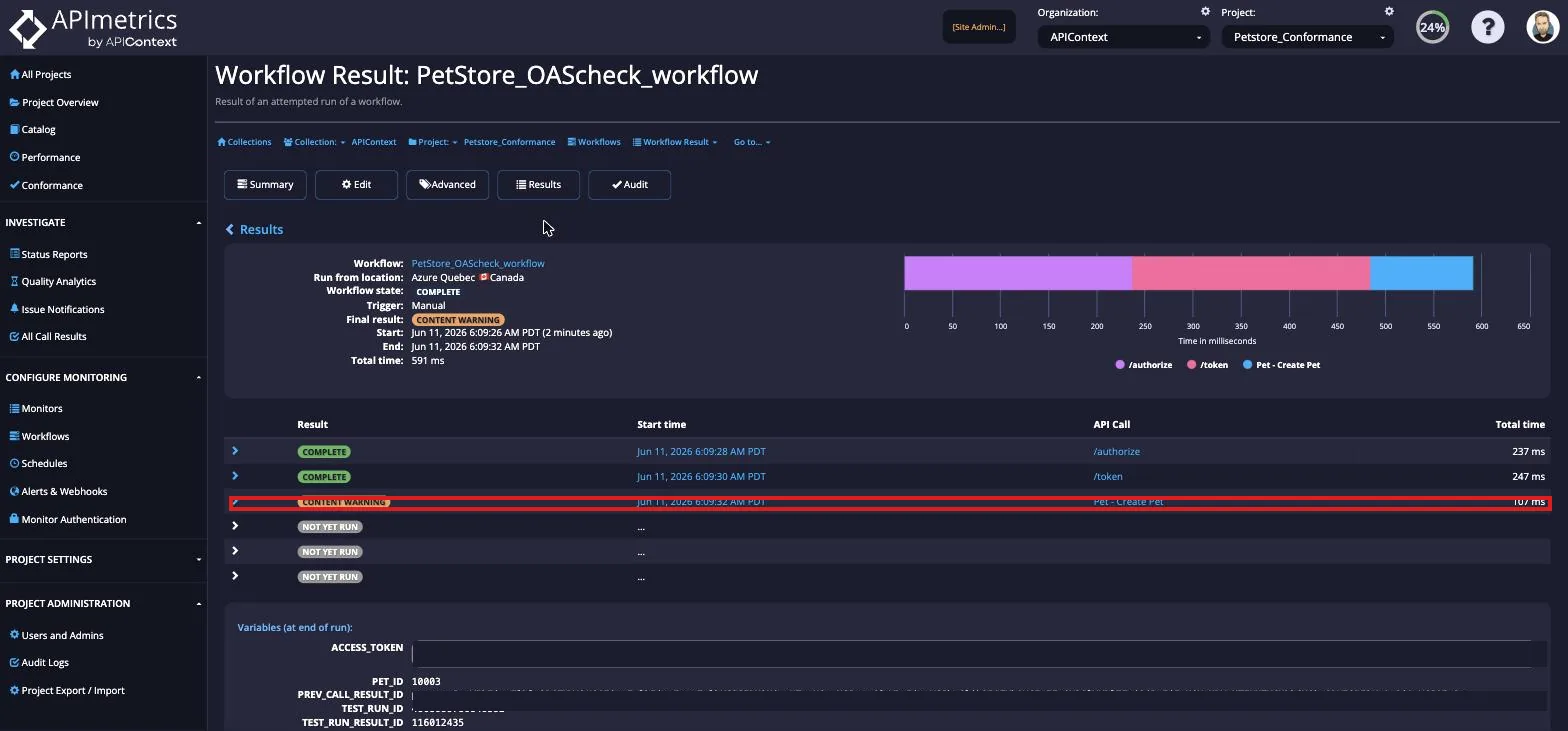Screen dimensions: 1568x731
Task: Open Quality Analytics
Action: coord(53,281)
